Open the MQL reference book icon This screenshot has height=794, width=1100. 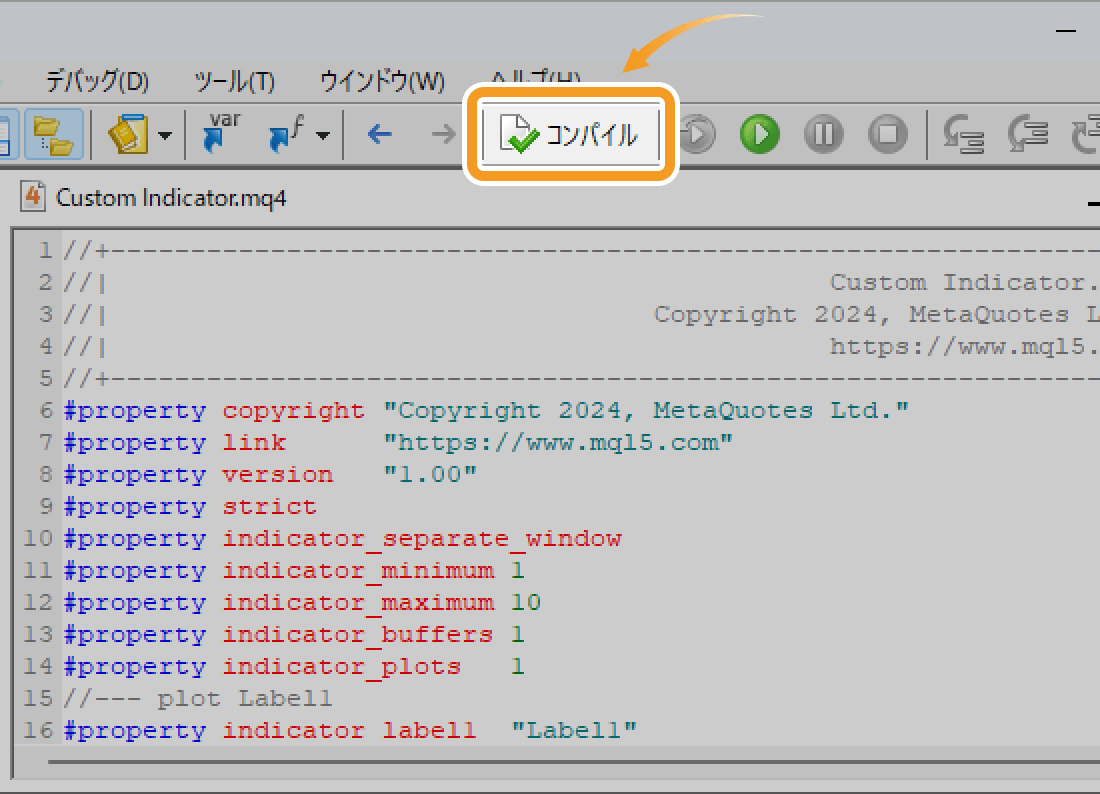(128, 135)
